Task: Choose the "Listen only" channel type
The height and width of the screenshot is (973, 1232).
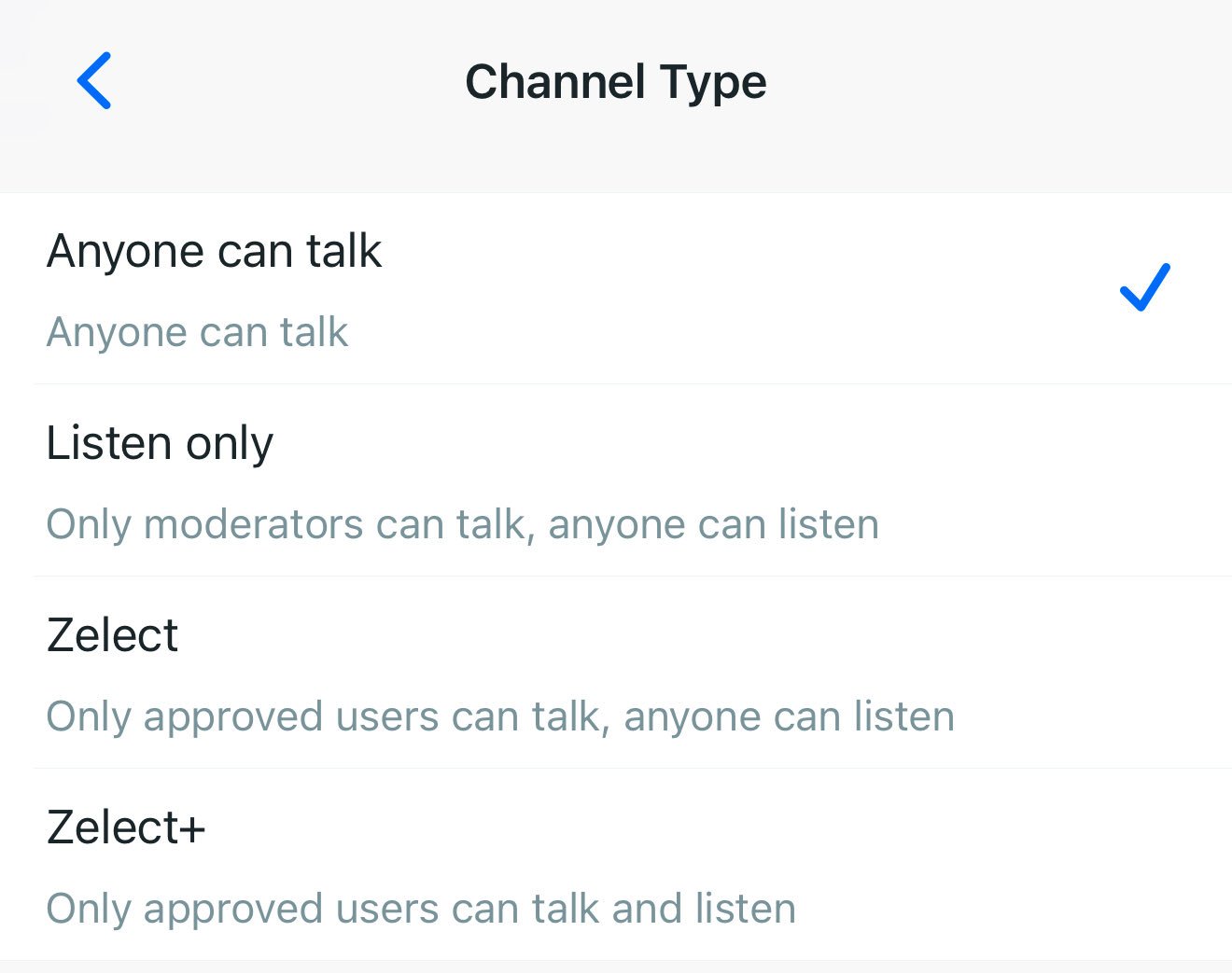Action: click(616, 480)
